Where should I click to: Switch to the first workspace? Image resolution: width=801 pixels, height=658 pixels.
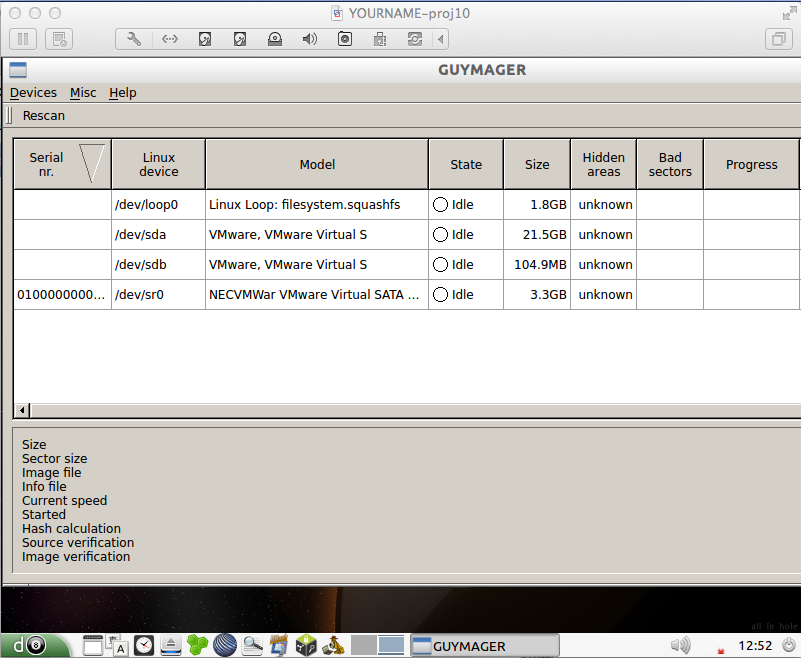(363, 645)
